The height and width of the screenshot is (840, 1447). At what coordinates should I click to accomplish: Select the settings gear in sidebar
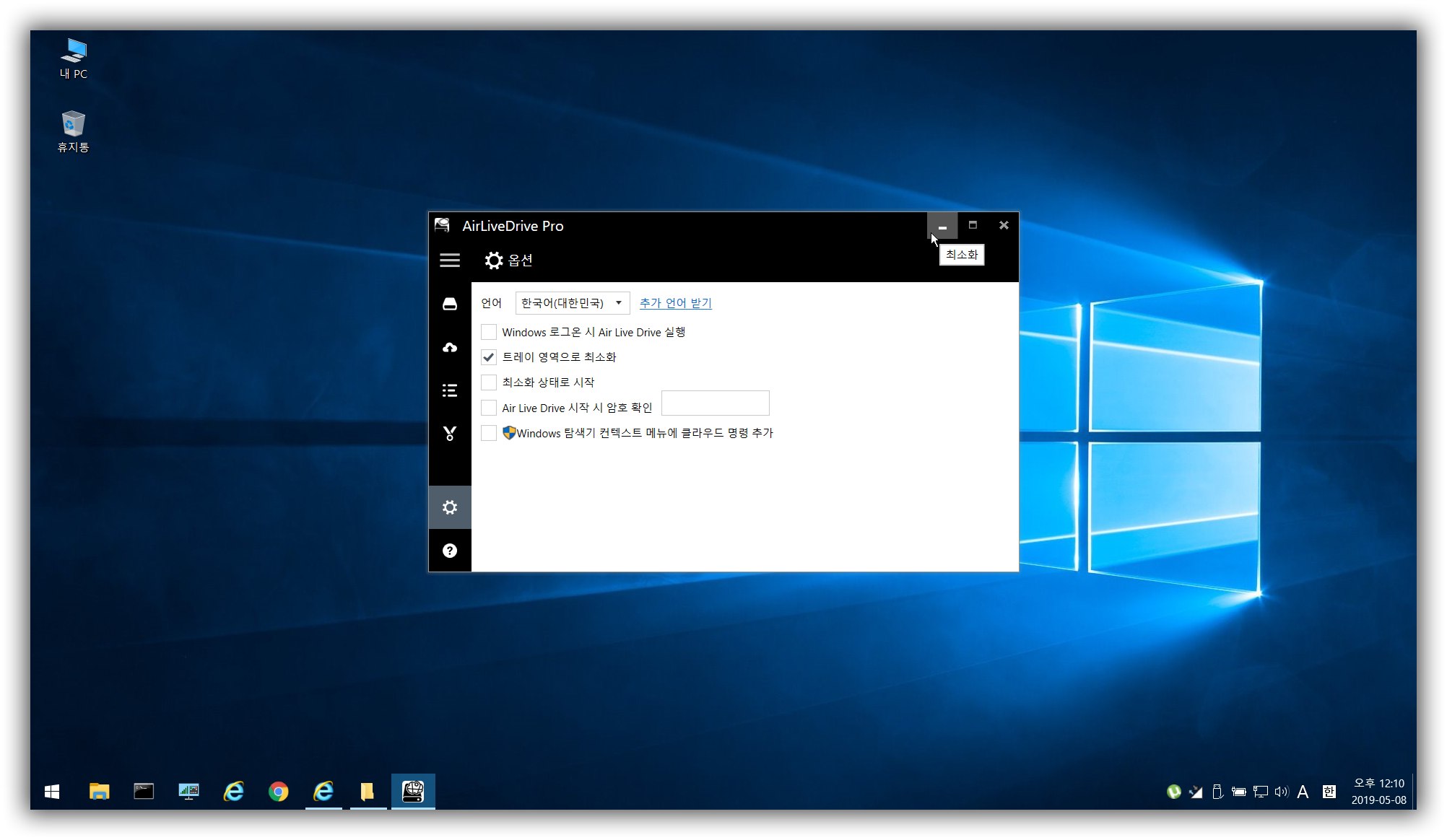coord(450,507)
